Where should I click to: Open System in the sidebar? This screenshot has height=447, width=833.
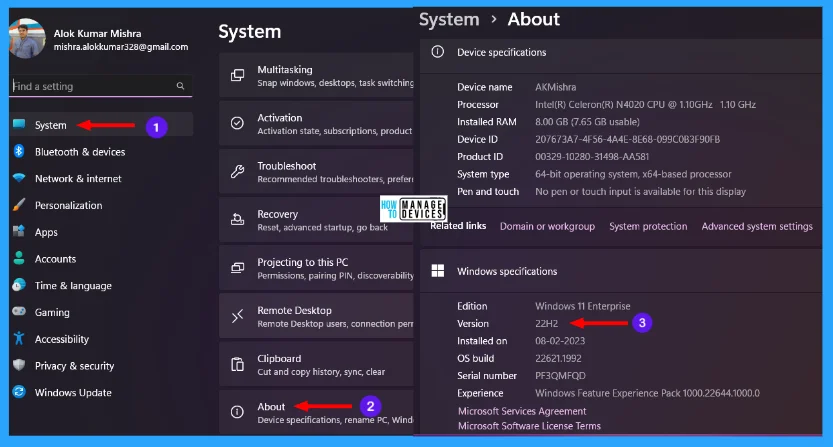click(x=101, y=125)
